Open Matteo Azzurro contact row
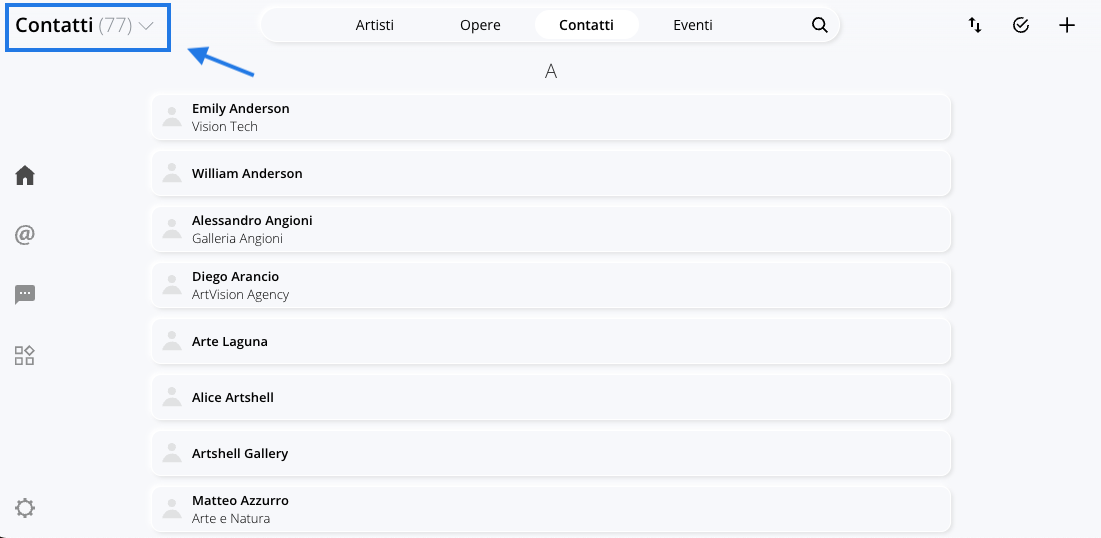Image resolution: width=1101 pixels, height=538 pixels. [x=551, y=509]
